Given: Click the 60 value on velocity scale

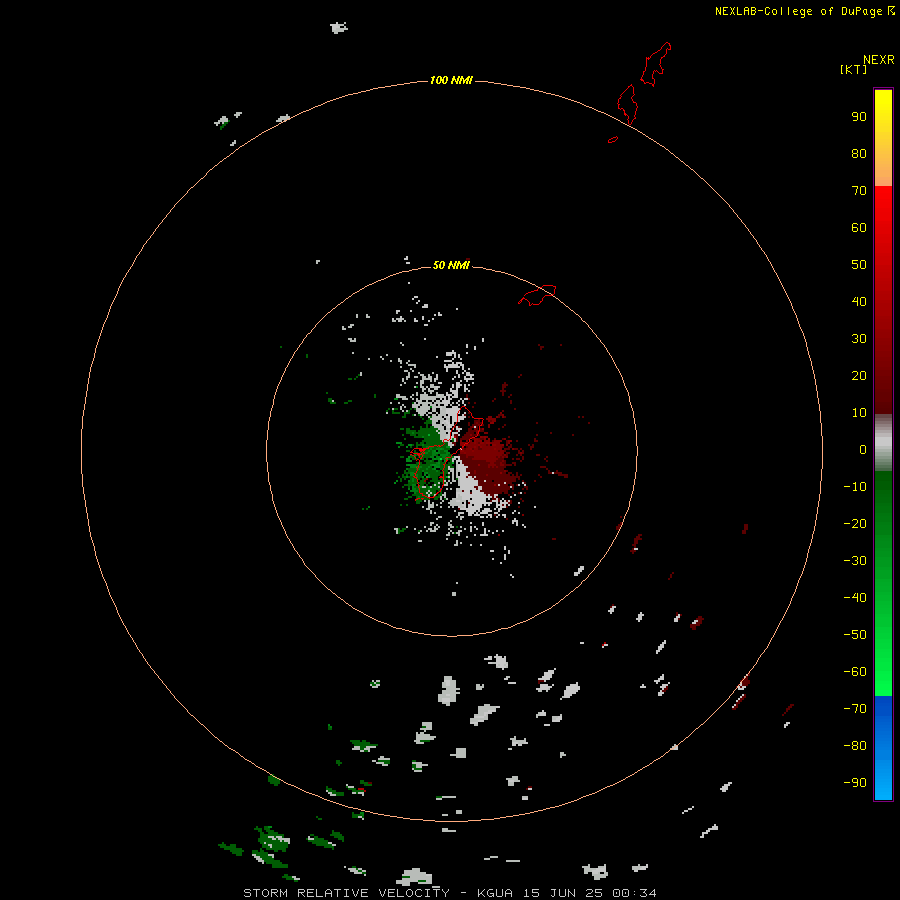Looking at the screenshot, I should pyautogui.click(x=859, y=227).
